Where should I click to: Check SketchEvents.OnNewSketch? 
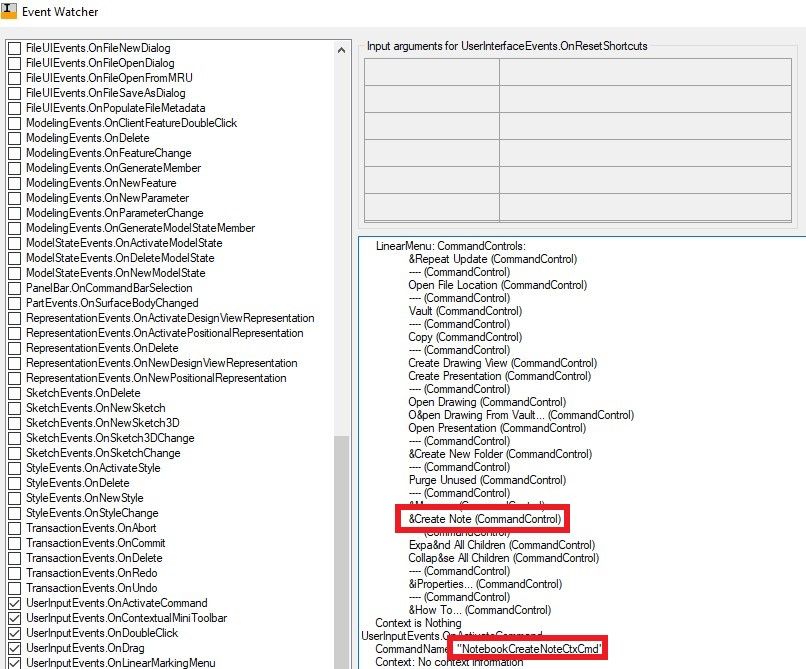coord(14,408)
